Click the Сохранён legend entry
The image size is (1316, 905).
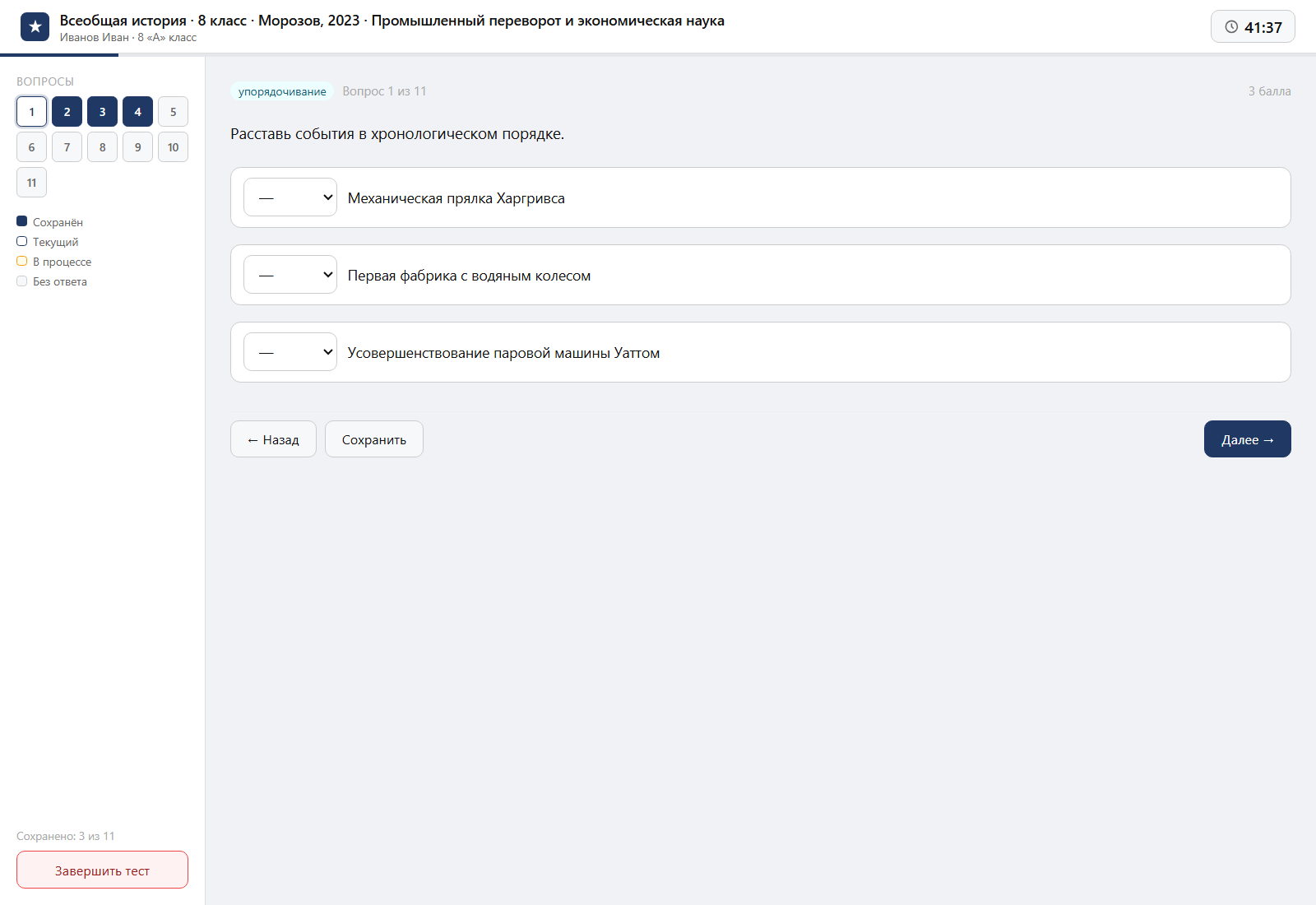[49, 222]
